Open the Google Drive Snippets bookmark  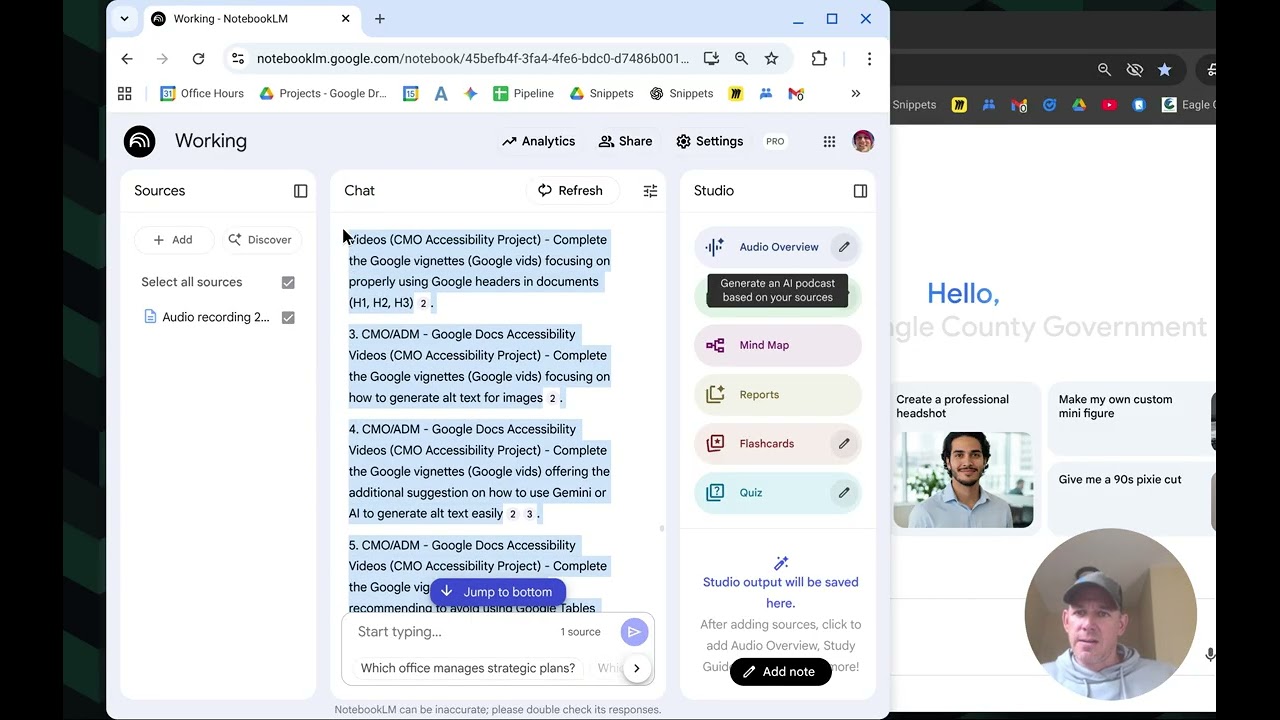601,93
